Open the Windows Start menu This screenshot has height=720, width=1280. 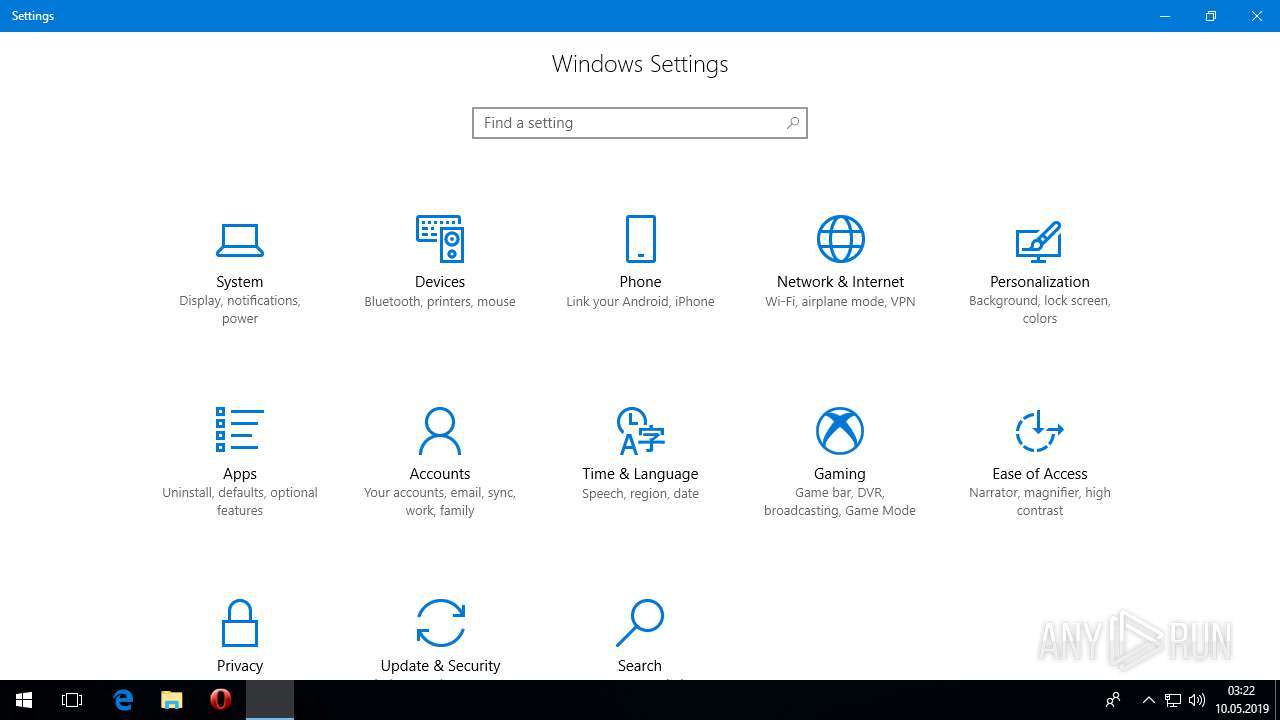(24, 700)
